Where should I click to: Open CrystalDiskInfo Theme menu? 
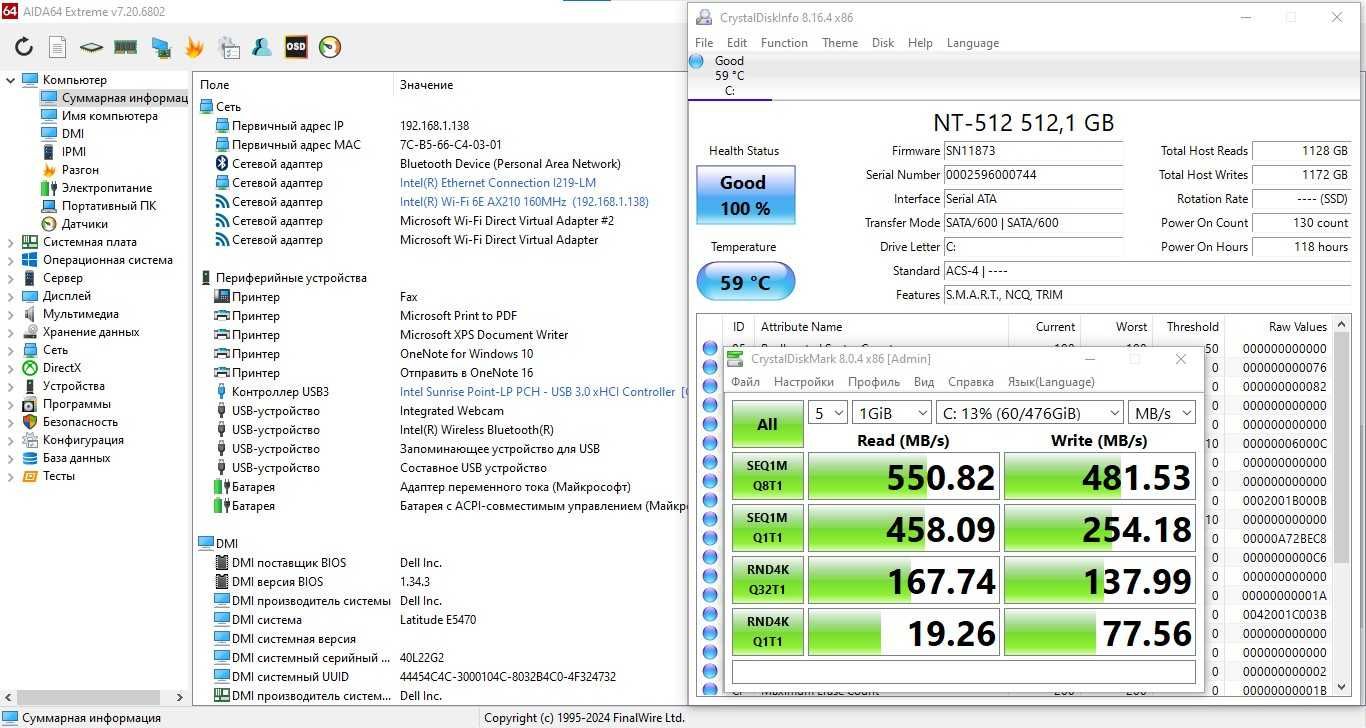coord(840,43)
